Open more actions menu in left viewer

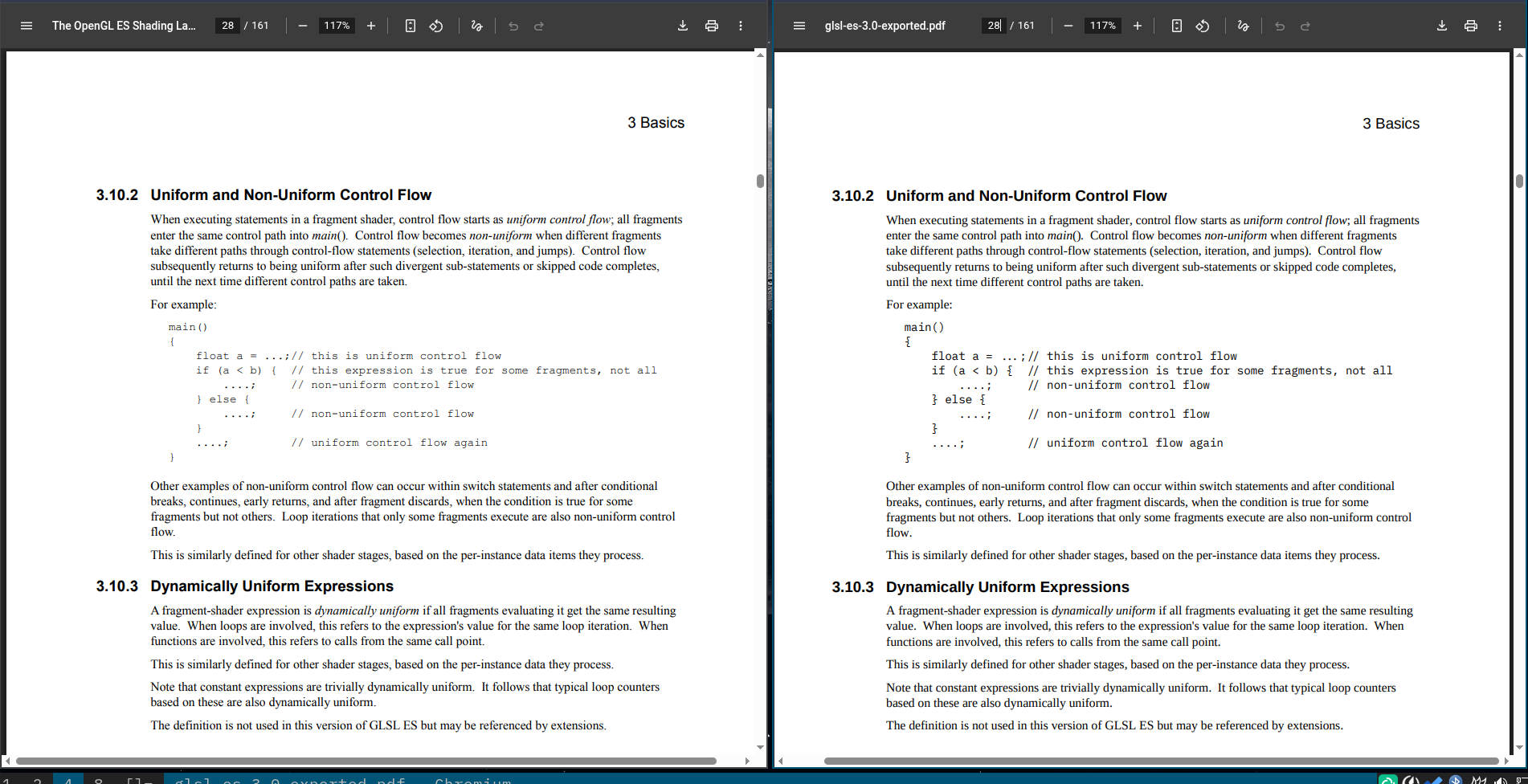pyautogui.click(x=741, y=26)
